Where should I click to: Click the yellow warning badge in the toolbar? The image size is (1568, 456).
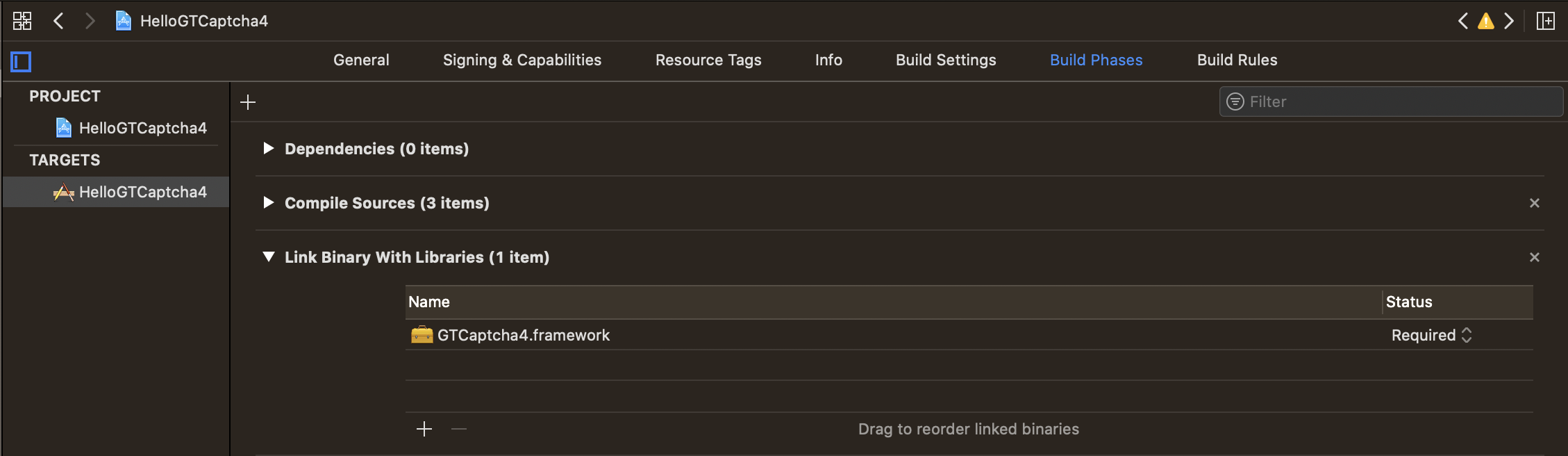click(x=1485, y=21)
